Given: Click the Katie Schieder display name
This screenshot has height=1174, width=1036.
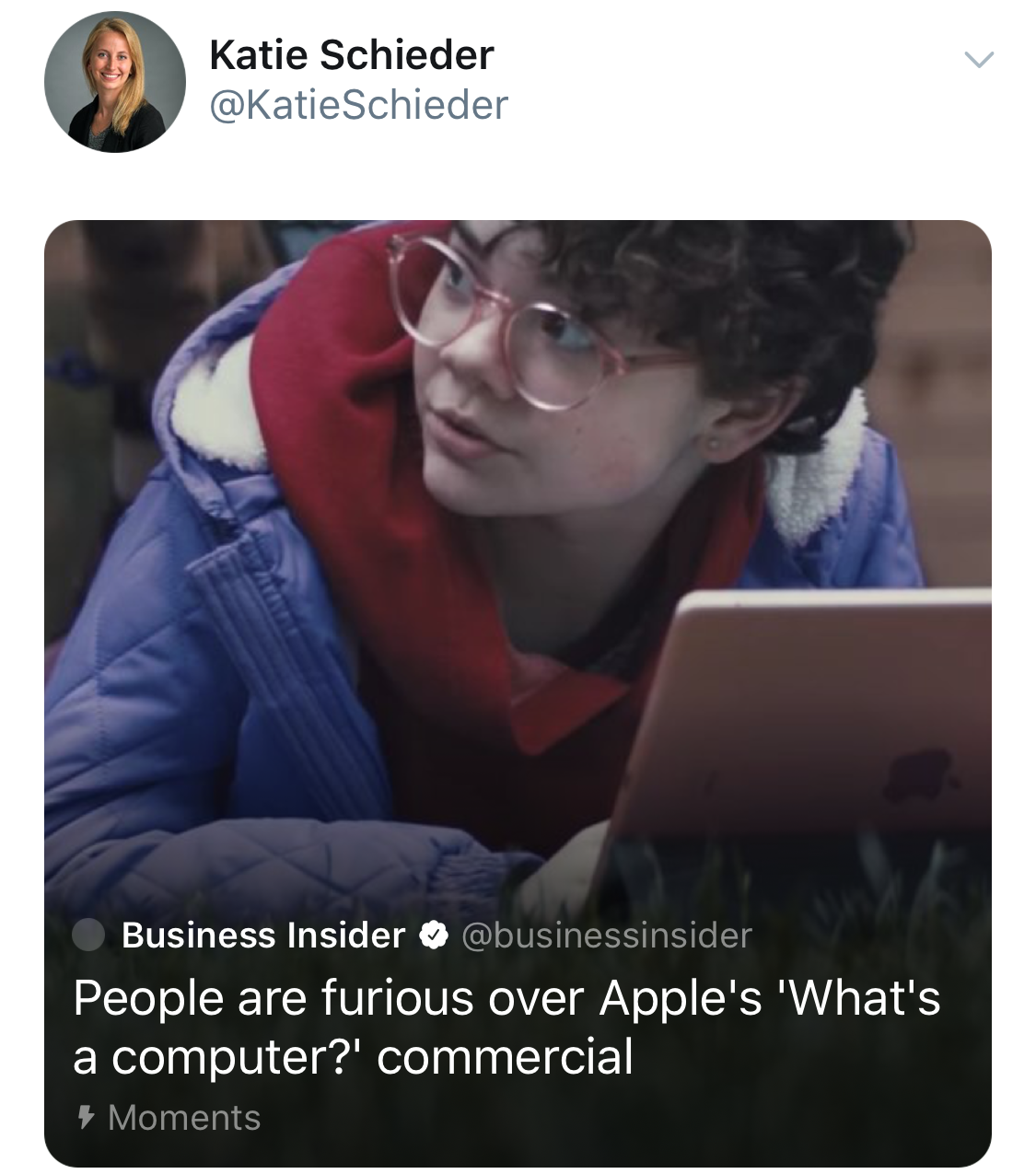Looking at the screenshot, I should click(x=352, y=55).
